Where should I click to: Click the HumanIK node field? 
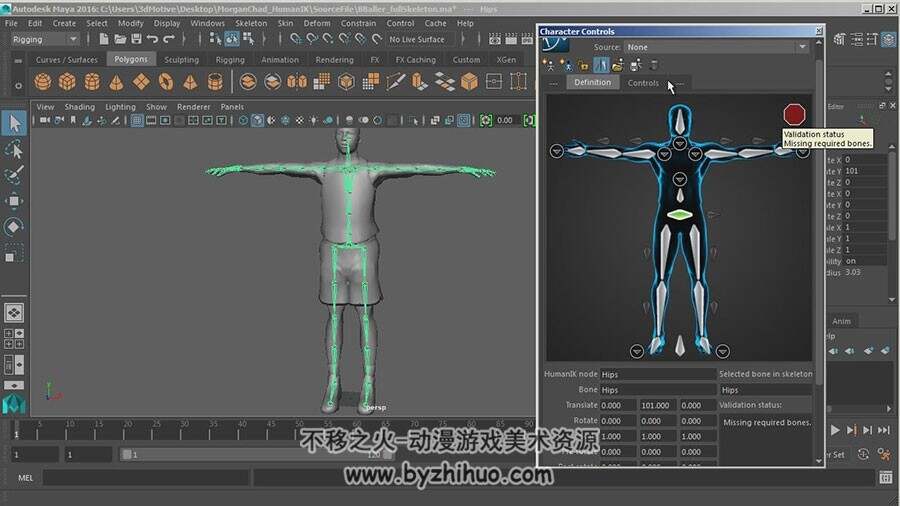click(657, 374)
